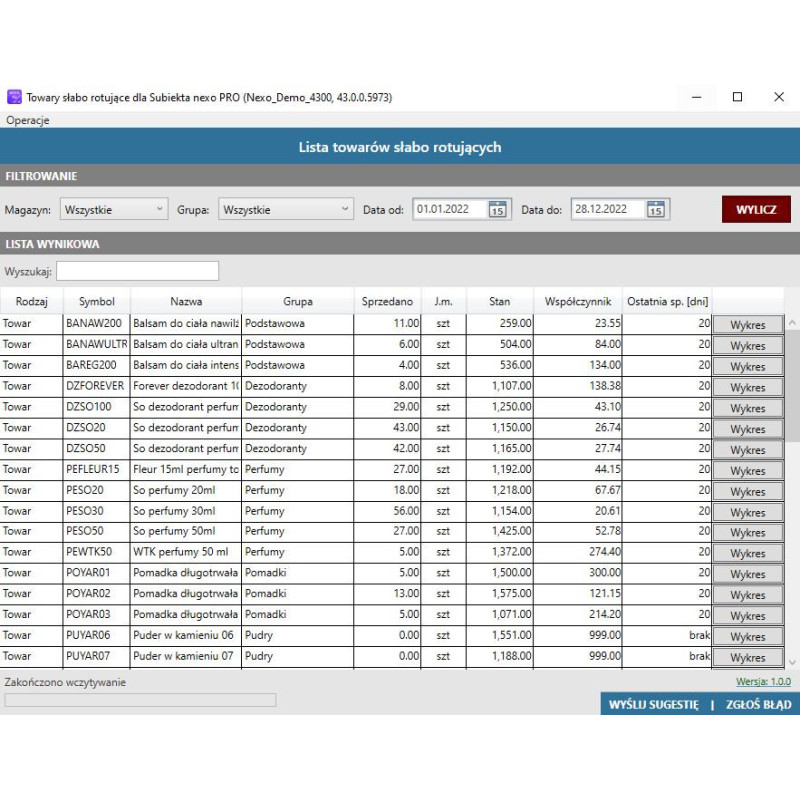Expand the Grupa dropdown
800x800 pixels.
(x=286, y=209)
